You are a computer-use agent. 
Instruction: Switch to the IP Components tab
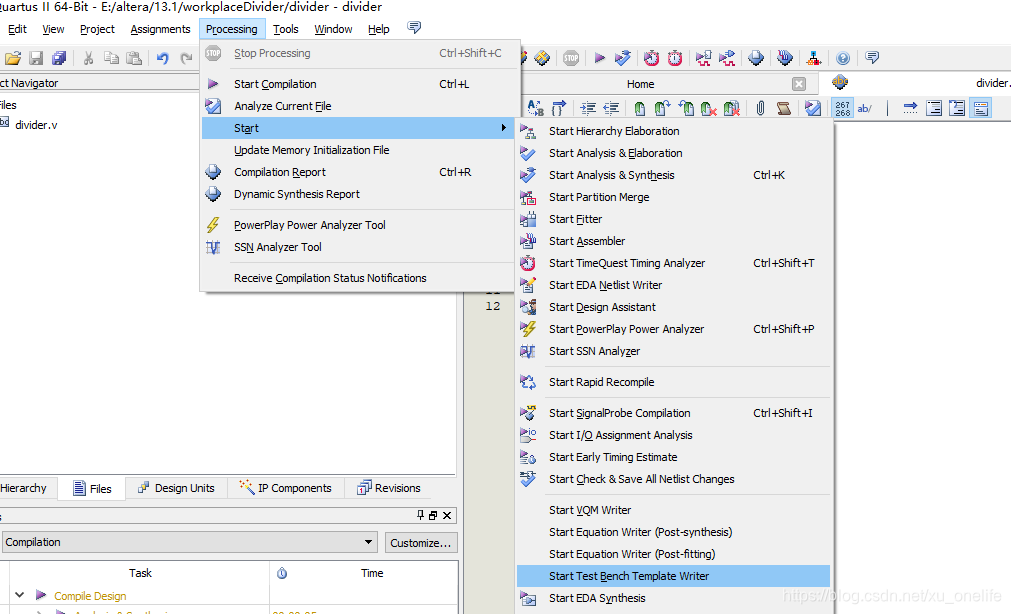(286, 488)
